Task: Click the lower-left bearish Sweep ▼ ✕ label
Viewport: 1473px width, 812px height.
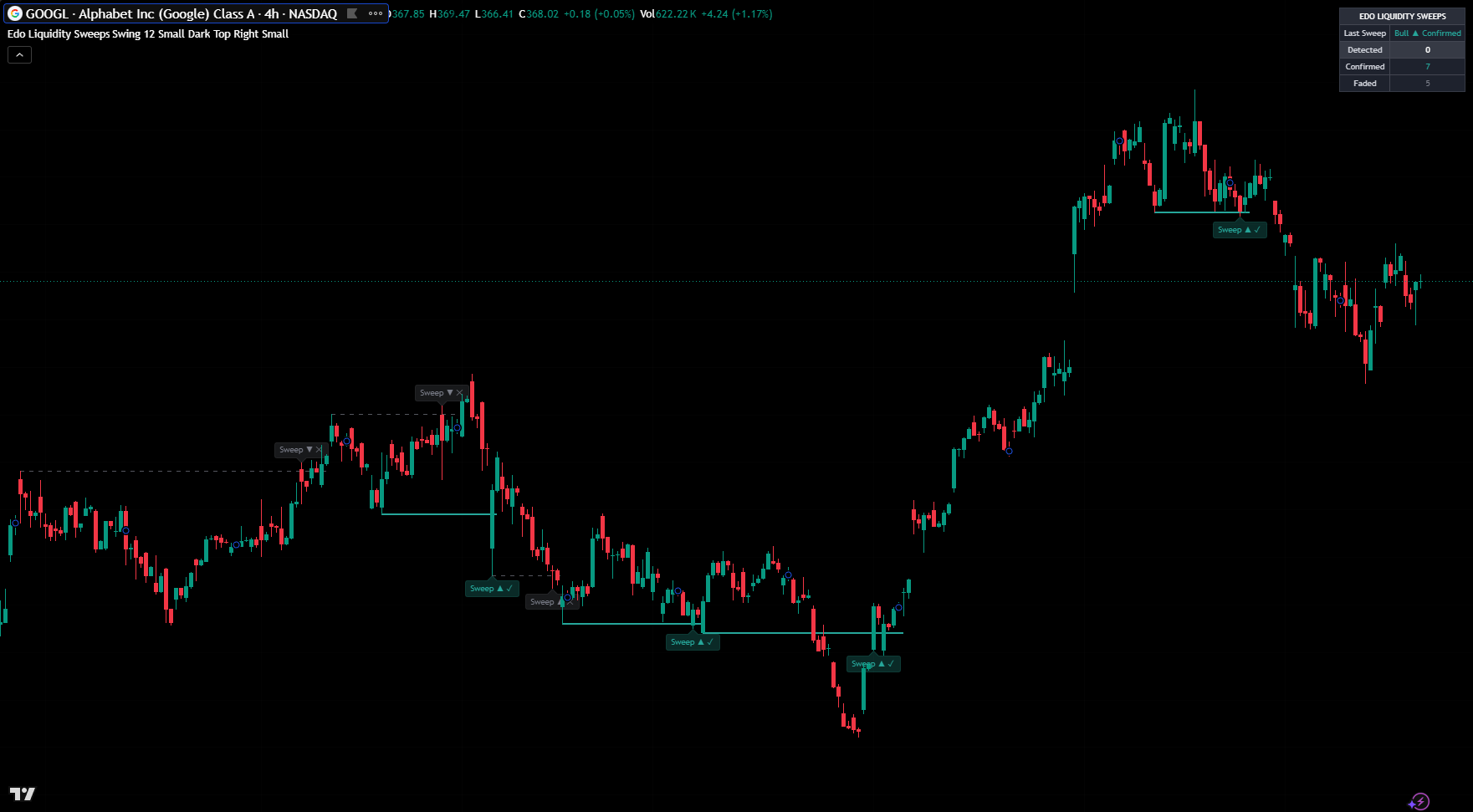Action: [300, 450]
